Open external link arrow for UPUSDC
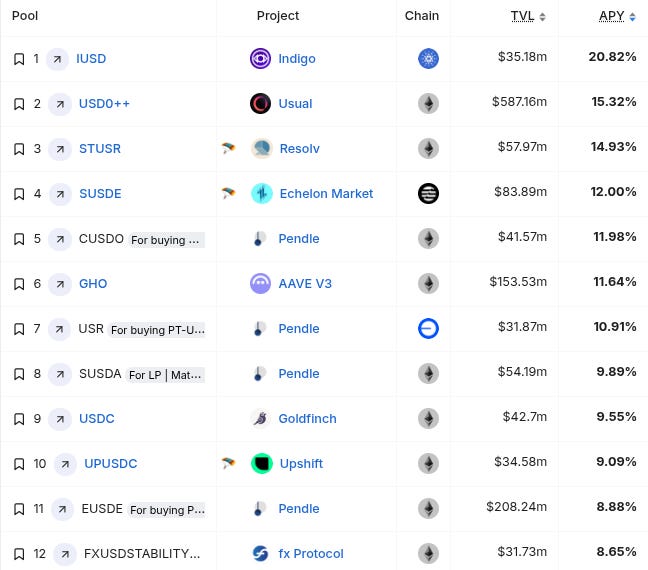The width and height of the screenshot is (648, 570). [x=65, y=465]
